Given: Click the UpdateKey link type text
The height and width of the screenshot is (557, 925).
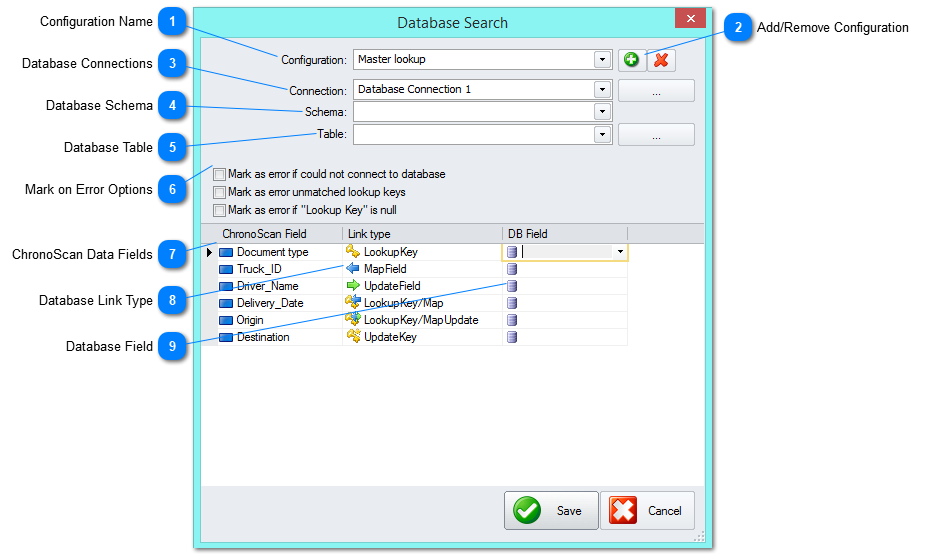Looking at the screenshot, I should 391,337.
